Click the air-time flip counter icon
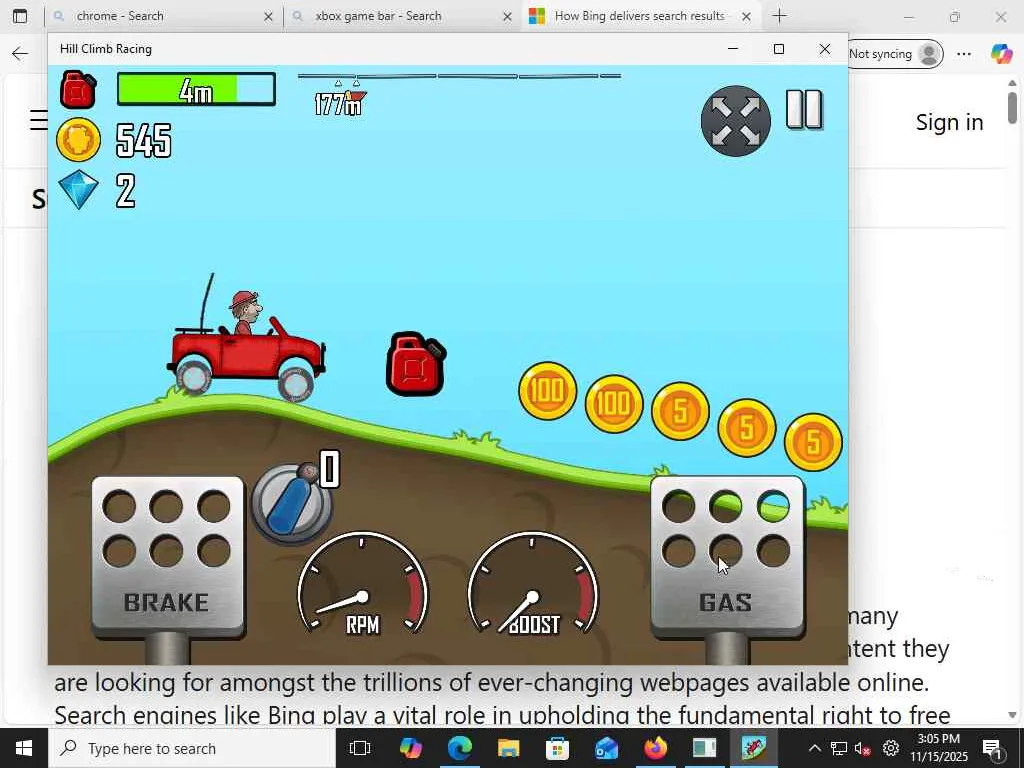 coord(291,504)
